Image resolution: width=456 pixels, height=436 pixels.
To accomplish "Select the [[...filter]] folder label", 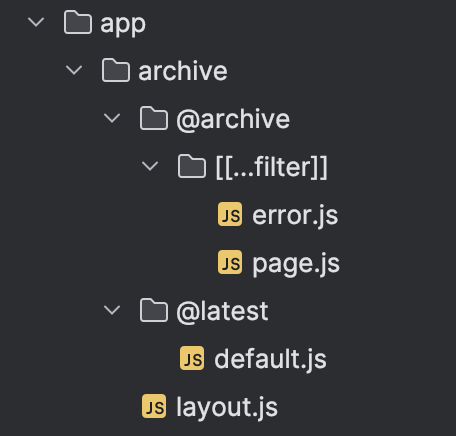I will [272, 167].
